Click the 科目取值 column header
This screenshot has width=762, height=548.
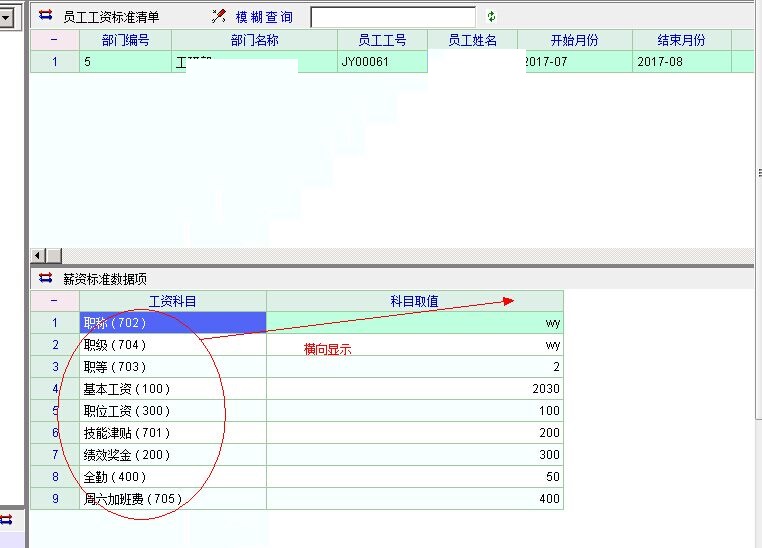[414, 300]
